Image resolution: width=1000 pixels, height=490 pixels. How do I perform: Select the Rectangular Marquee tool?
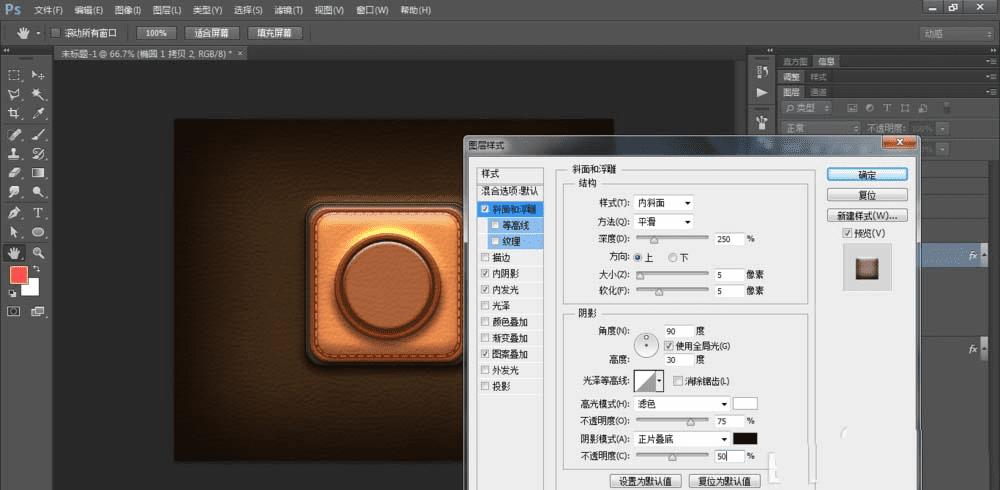13,75
